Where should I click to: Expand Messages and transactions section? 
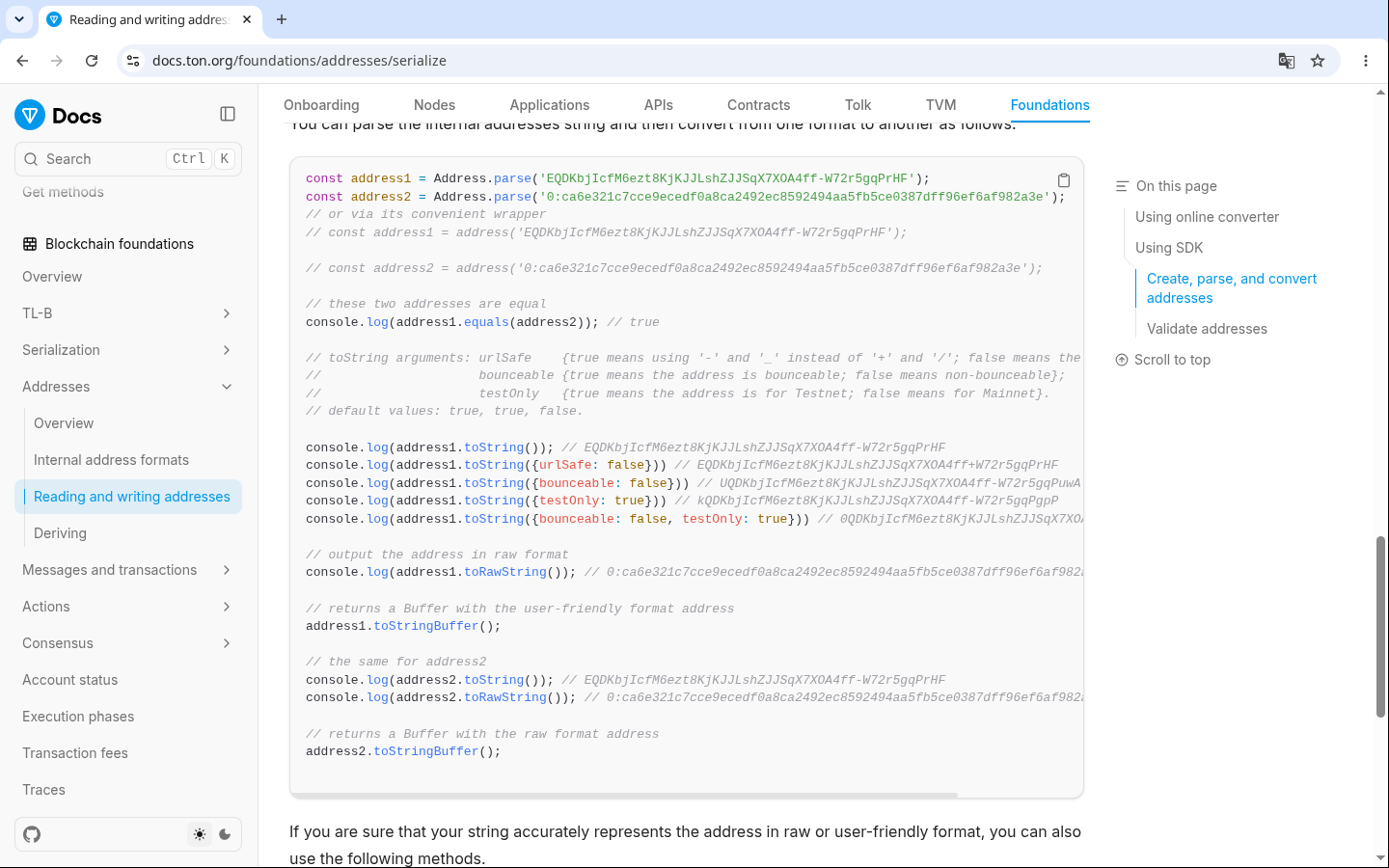pos(227,570)
